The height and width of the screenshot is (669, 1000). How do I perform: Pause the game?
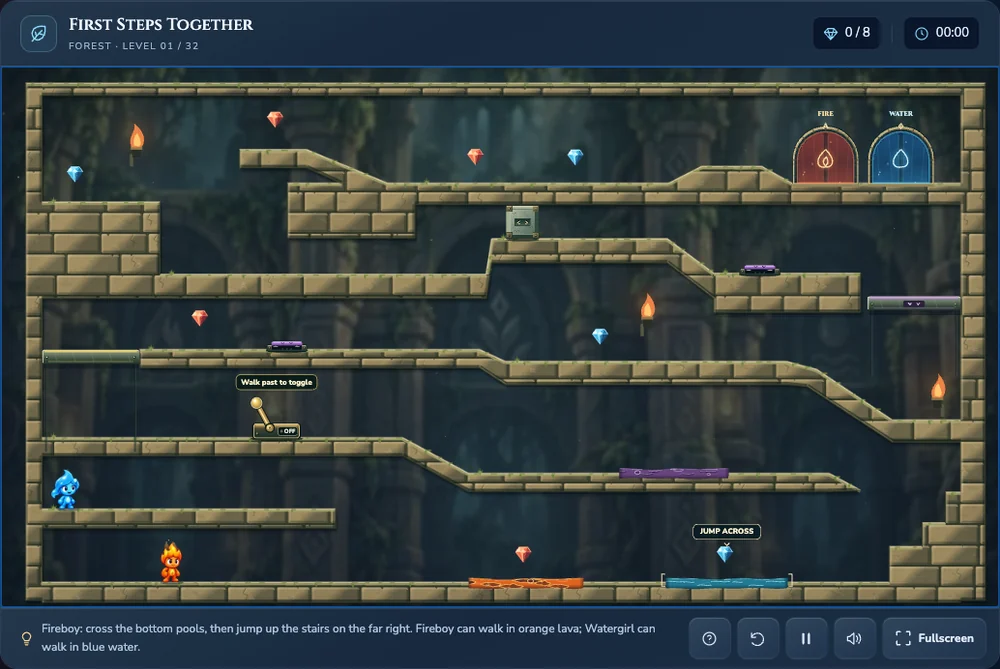pos(806,638)
